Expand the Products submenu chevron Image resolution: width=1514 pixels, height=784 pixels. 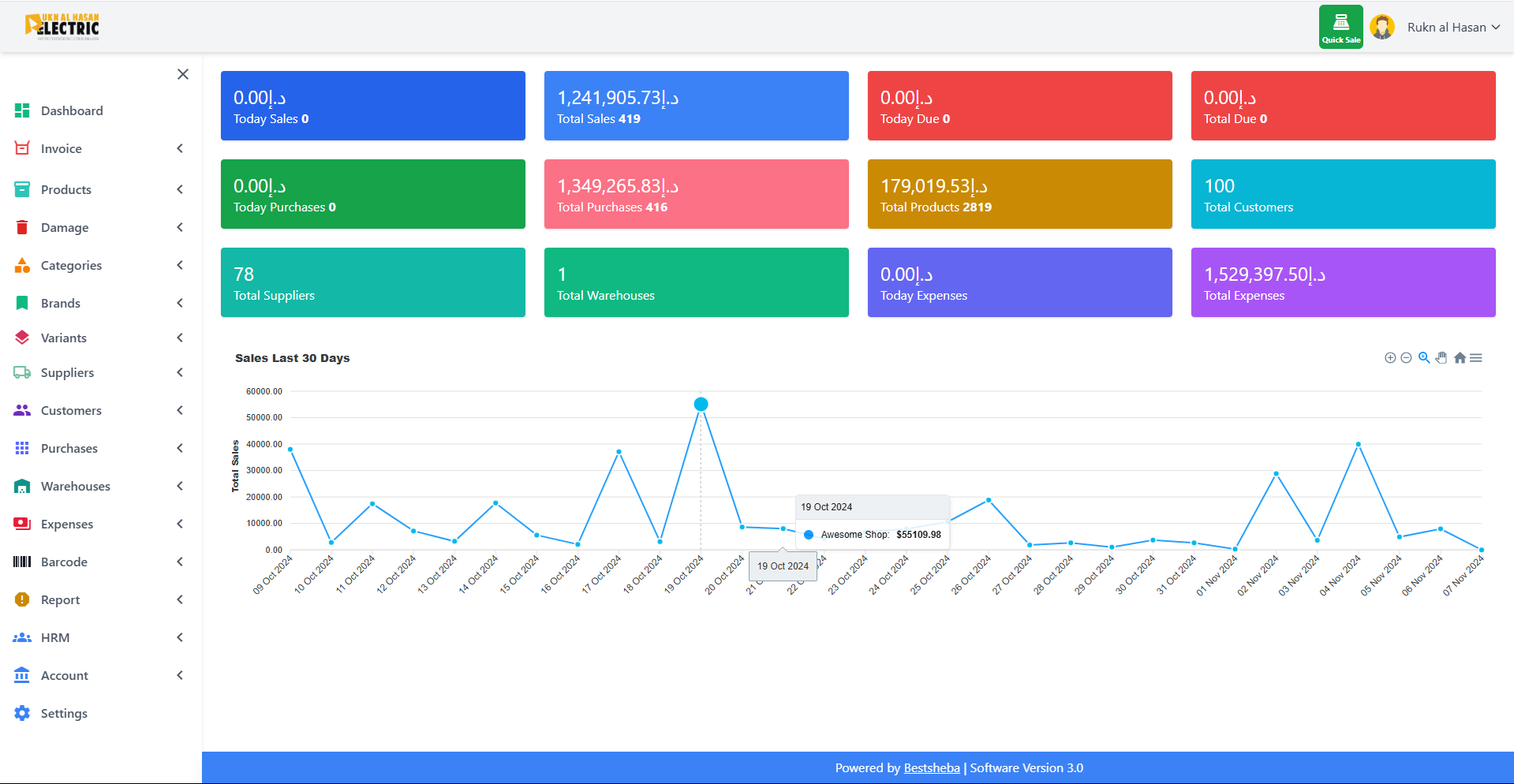tap(180, 189)
